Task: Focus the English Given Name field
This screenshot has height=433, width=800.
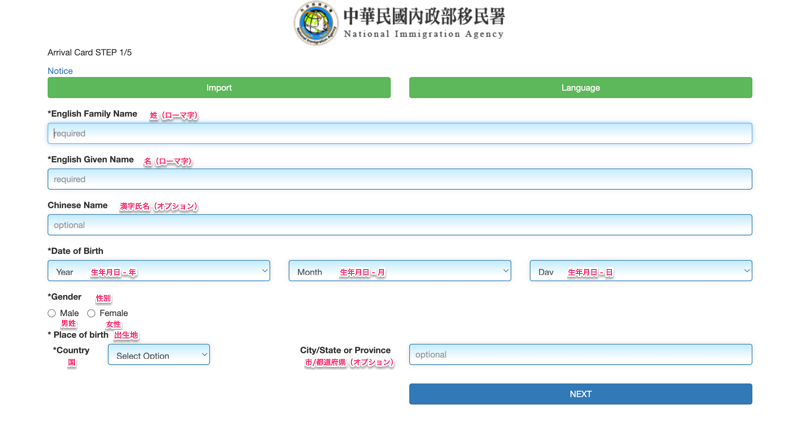Action: [x=399, y=180]
